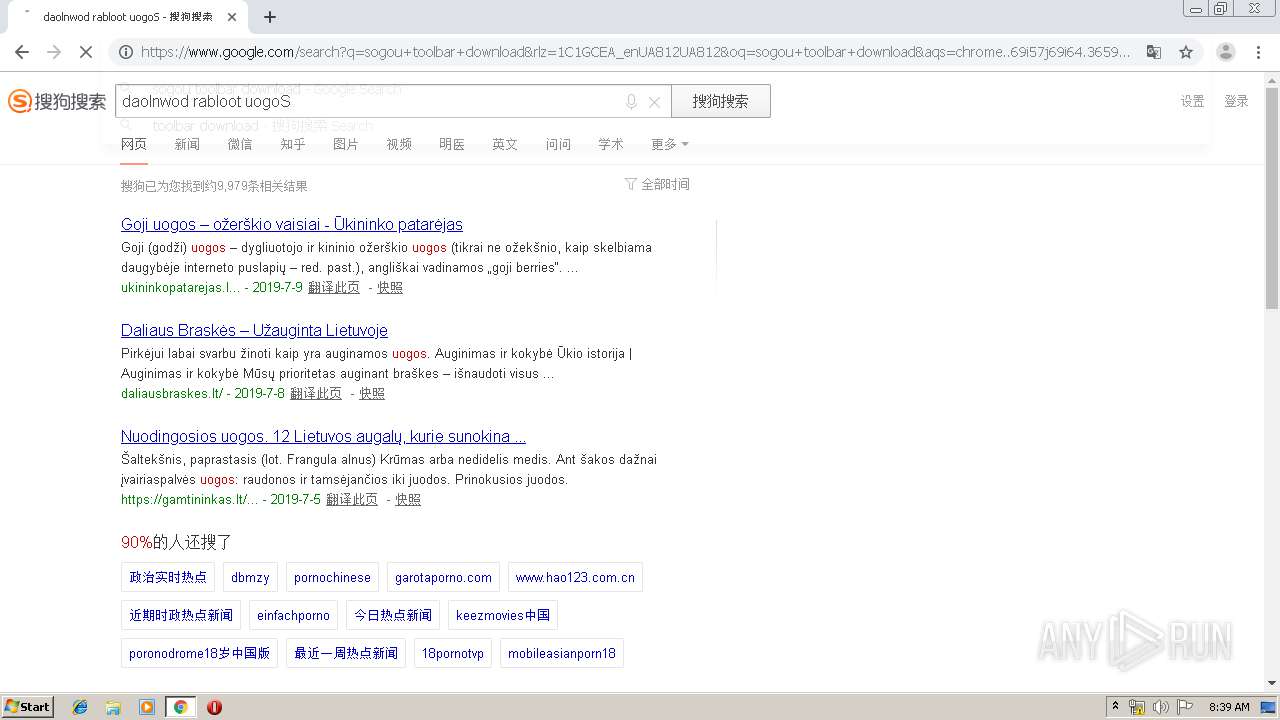The image size is (1280, 720).
Task: Switch to the 英文 tab
Action: pyautogui.click(x=505, y=144)
